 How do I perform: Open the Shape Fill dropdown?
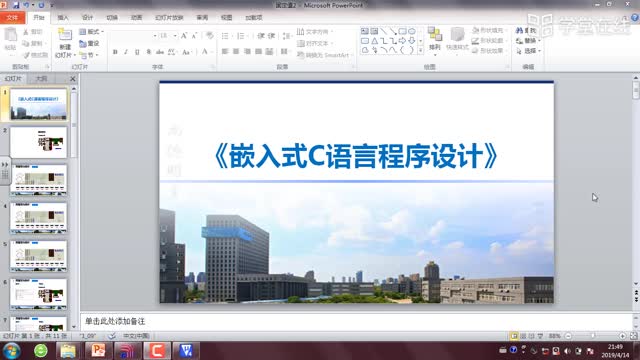pyautogui.click(x=489, y=31)
